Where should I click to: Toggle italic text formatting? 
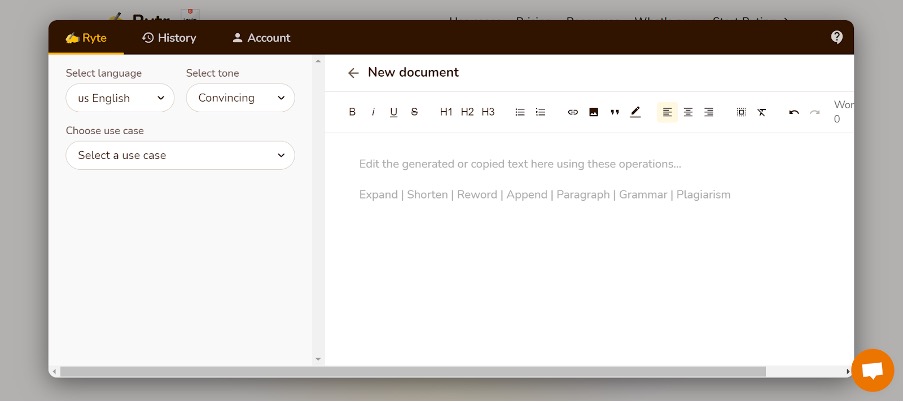373,112
